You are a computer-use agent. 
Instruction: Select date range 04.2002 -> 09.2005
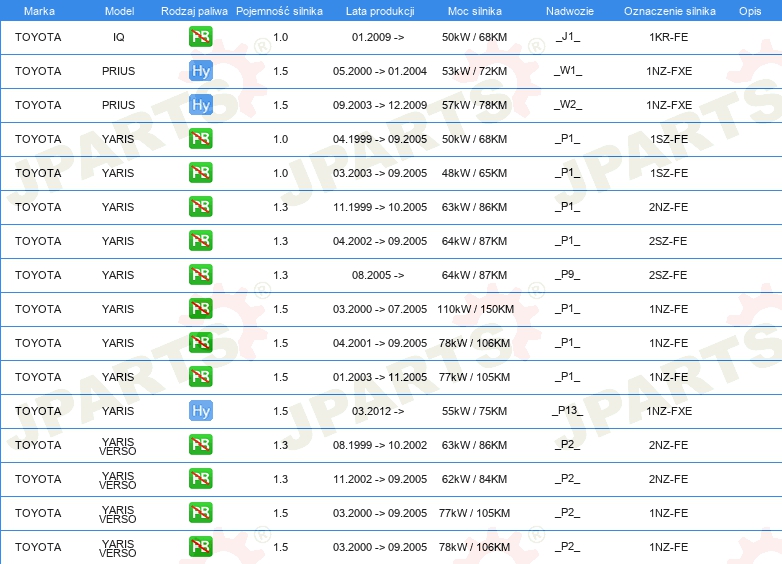pos(380,240)
